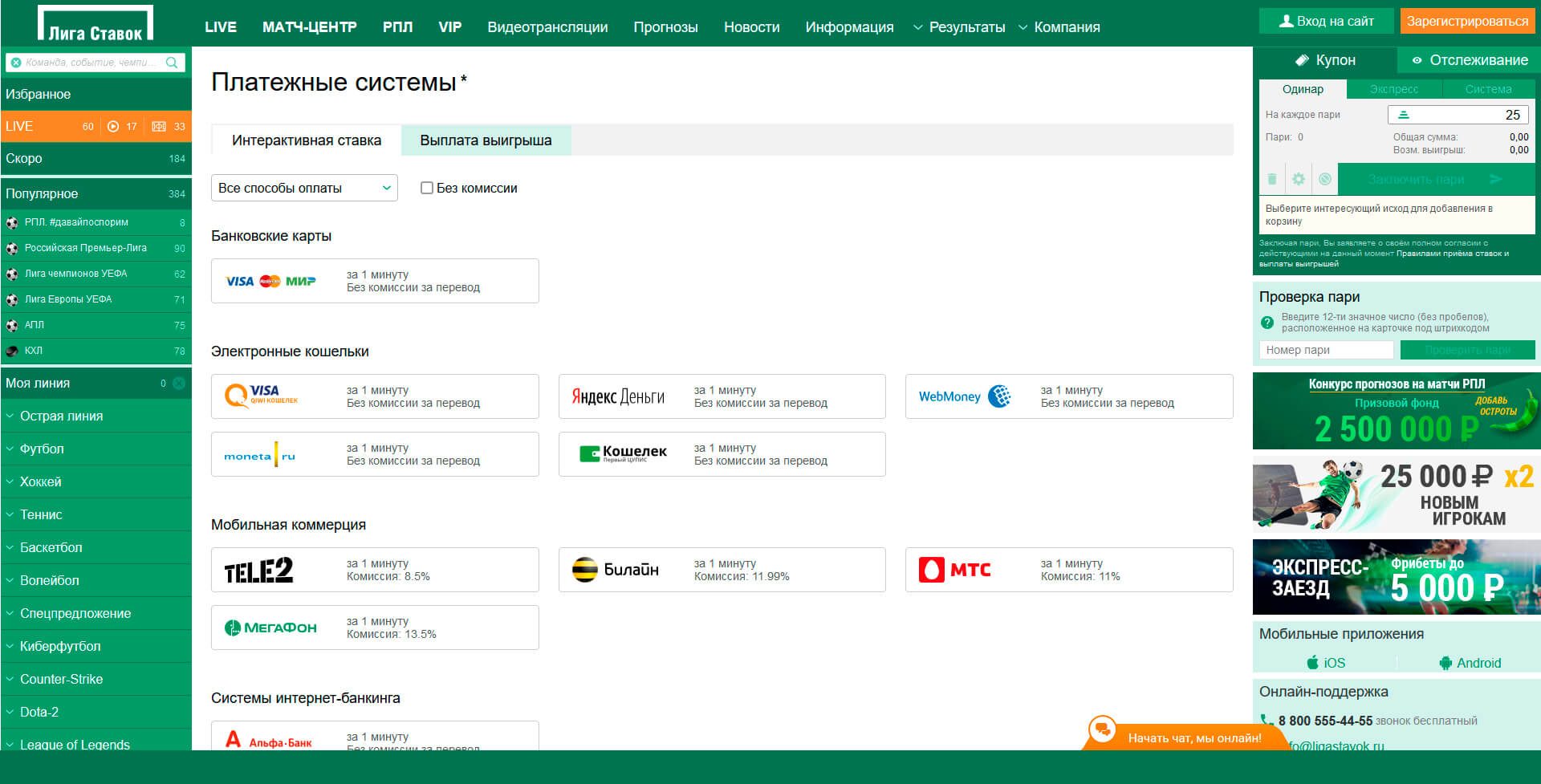1541x784 pixels.
Task: Choose МегаФон mobile payment
Action: [x=375, y=628]
